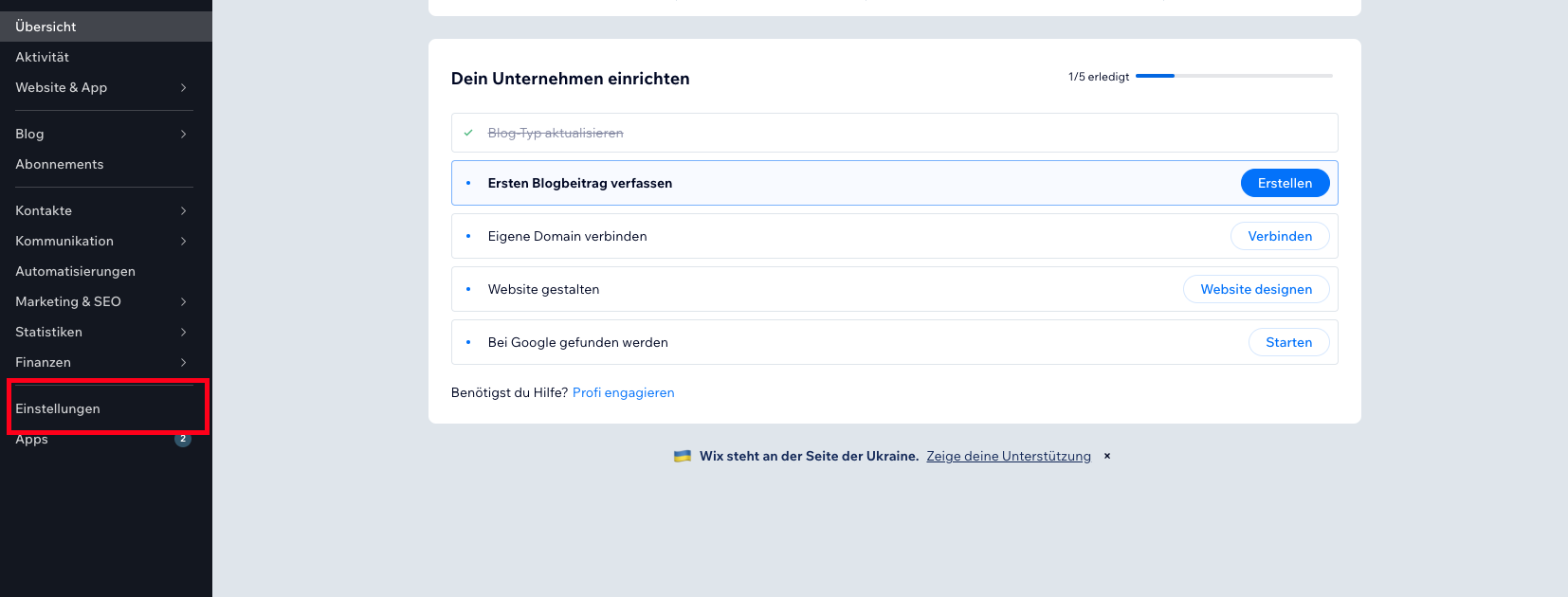Expand the Website & App submenu arrow
This screenshot has width=1568, height=597.
pos(183,87)
